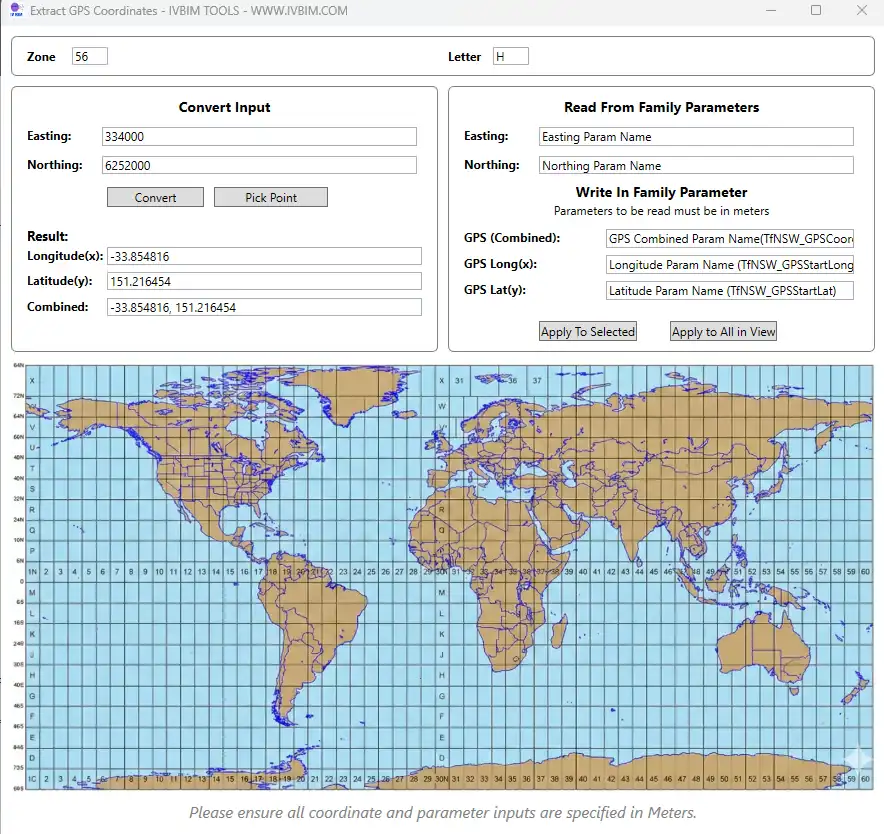Select the Easting value field under Convert Input
This screenshot has height=834, width=884.
tap(259, 137)
